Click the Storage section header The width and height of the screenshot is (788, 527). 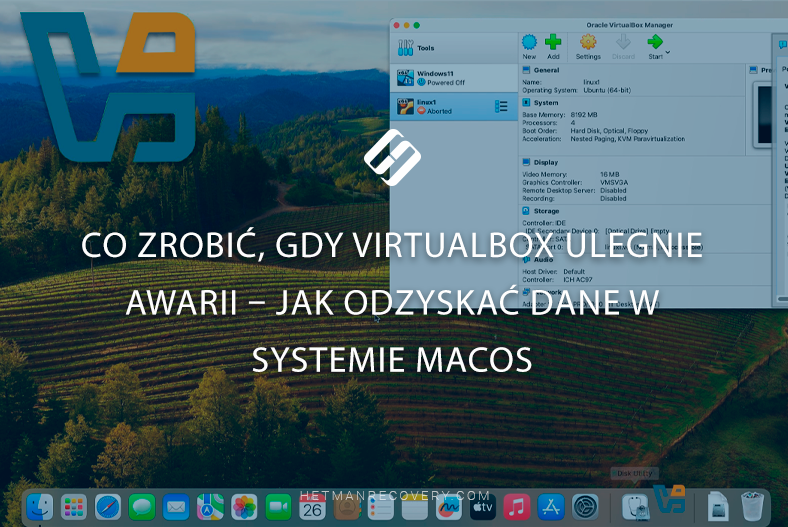tap(546, 211)
